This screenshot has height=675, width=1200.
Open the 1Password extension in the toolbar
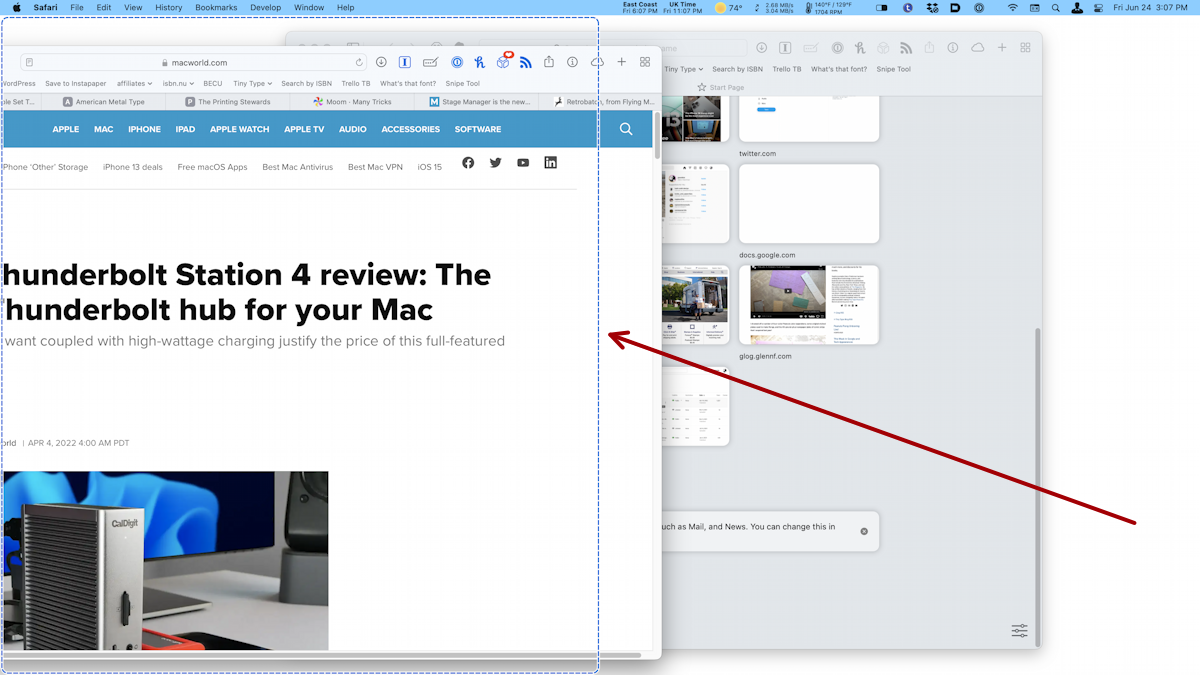(x=456, y=61)
